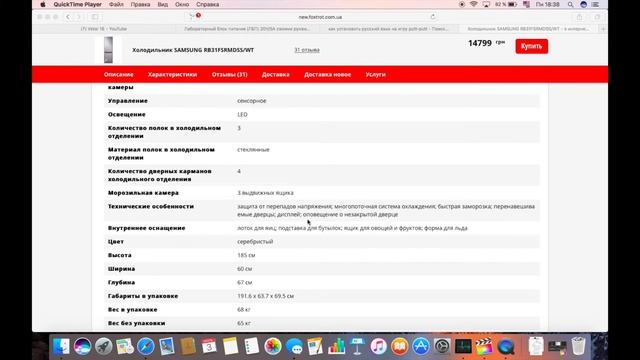This screenshot has height=360, width=640.
Task: Open Final Cut Pro clapperboard icon
Action: click(x=484, y=347)
